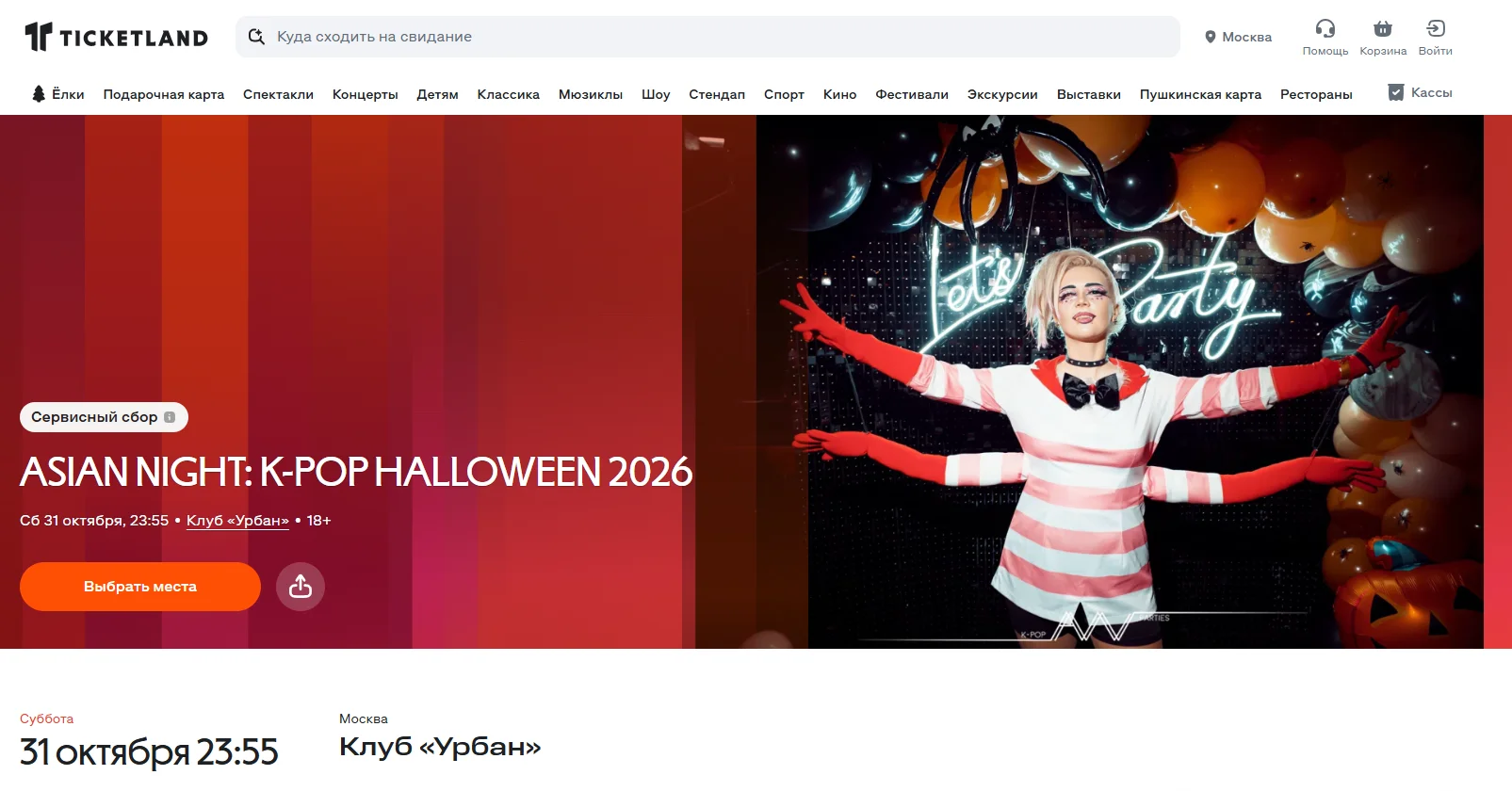Viewport: 1512px width, 791px height.
Task: Click the search magnifier icon
Action: [256, 37]
